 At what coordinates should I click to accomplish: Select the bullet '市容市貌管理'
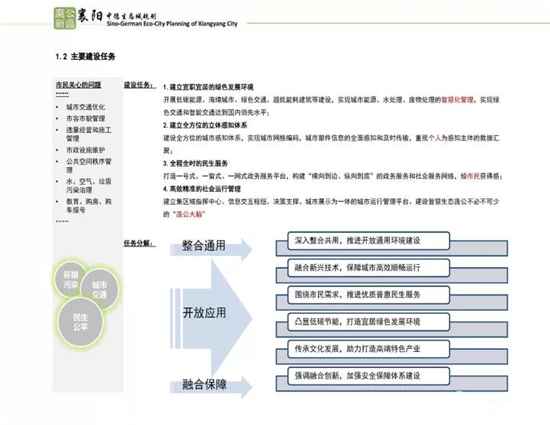tap(86, 119)
